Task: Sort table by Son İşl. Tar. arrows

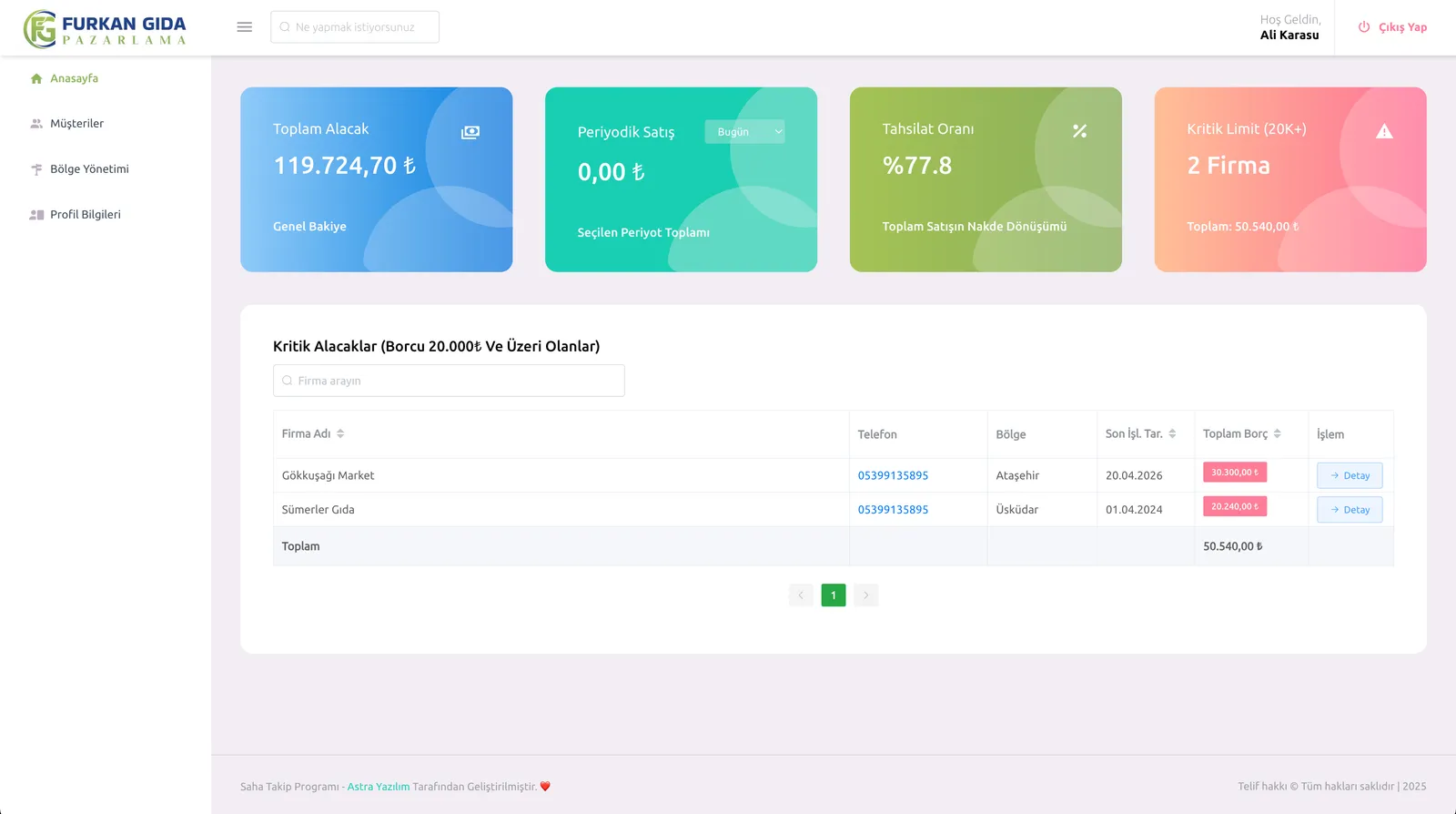Action: click(x=1172, y=433)
